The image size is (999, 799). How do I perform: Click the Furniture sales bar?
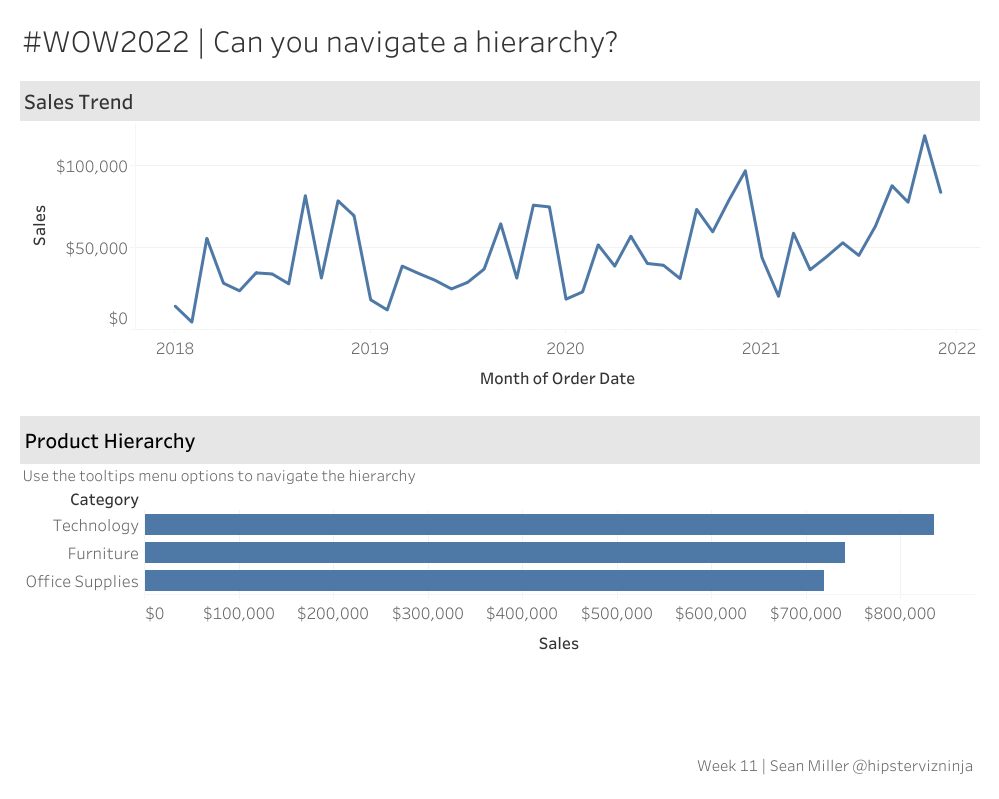[495, 553]
